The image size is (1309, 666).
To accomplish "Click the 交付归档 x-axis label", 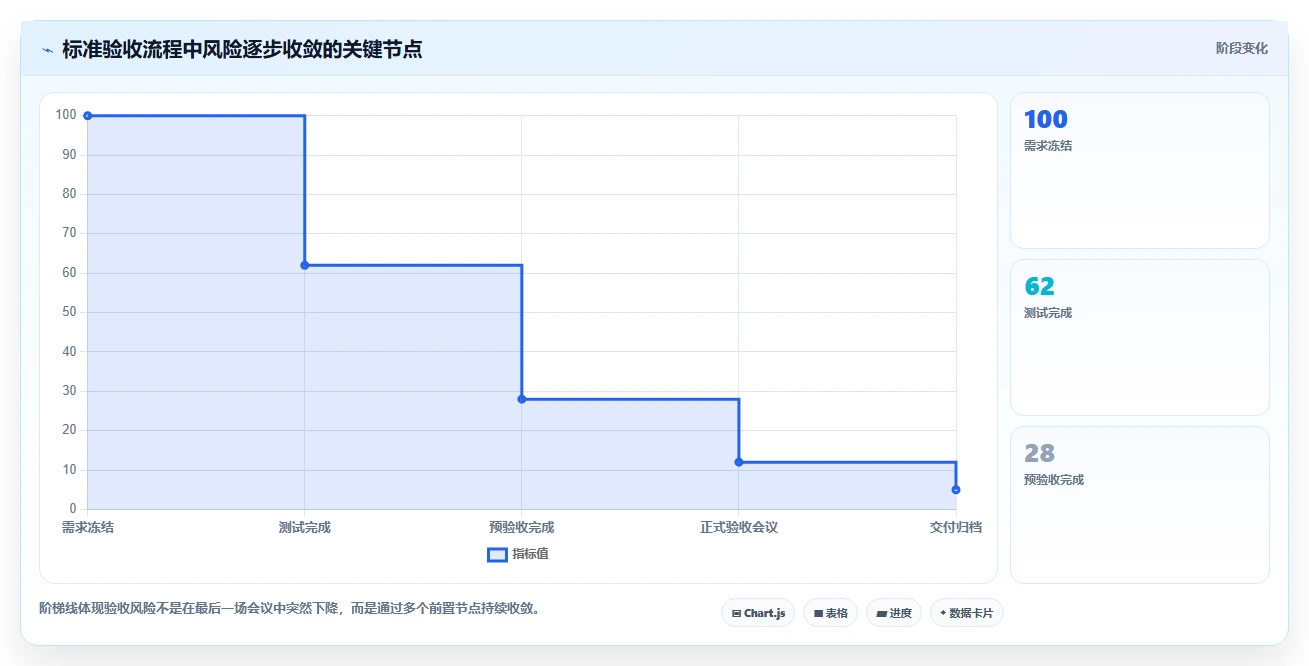I will (956, 527).
